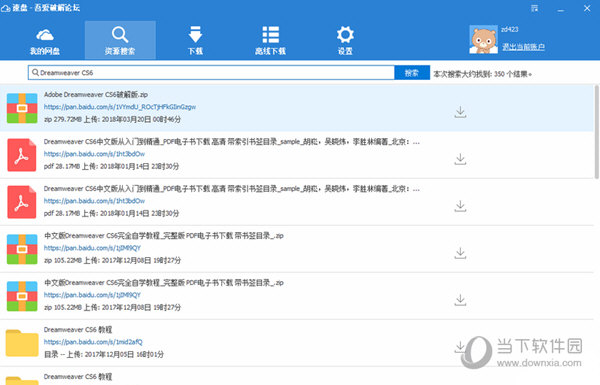The width and height of the screenshot is (600, 385).
Task: Click the lower zip icon for 完全自学教程
Action: [22, 296]
